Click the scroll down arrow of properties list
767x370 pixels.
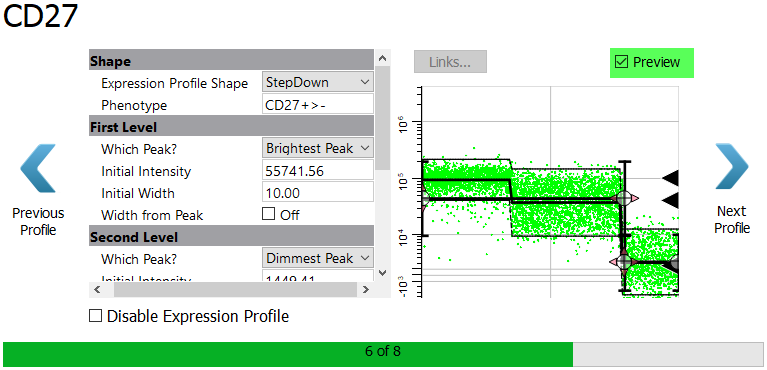point(383,273)
